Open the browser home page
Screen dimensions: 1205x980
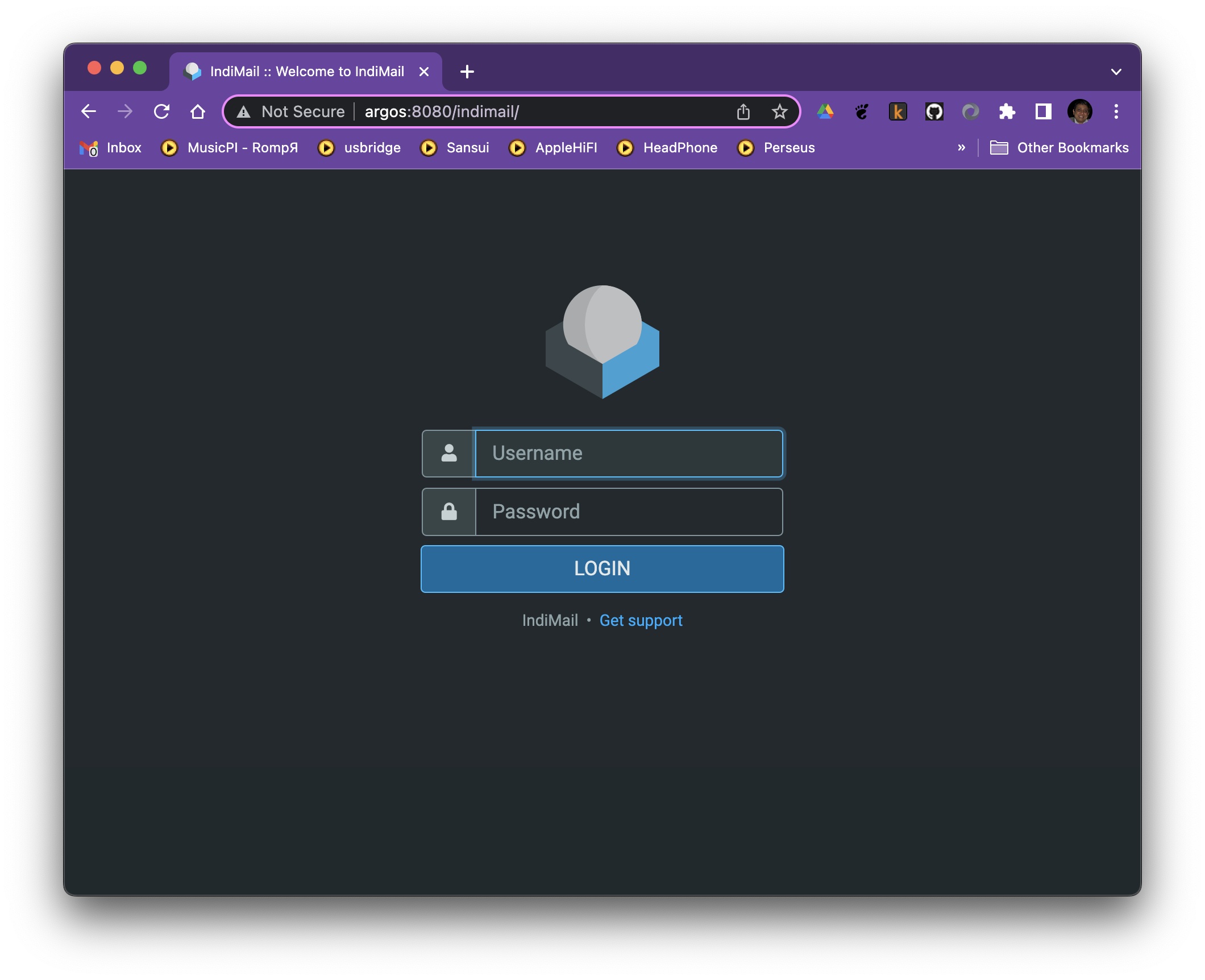(198, 111)
